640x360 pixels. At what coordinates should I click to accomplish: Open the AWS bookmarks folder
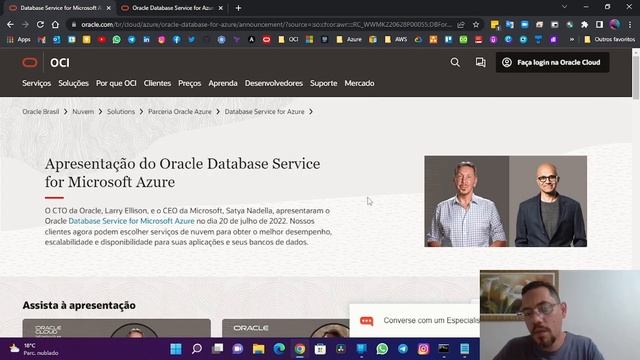coord(396,40)
